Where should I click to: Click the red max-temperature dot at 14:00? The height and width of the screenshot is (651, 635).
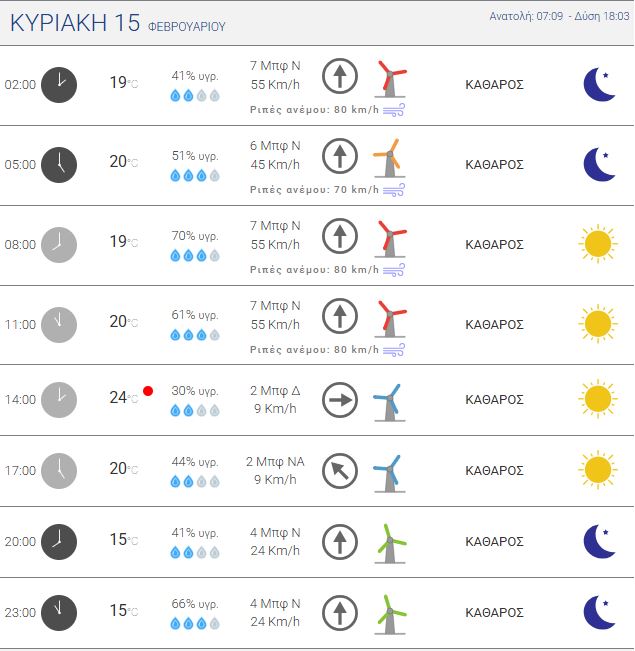pyautogui.click(x=148, y=391)
